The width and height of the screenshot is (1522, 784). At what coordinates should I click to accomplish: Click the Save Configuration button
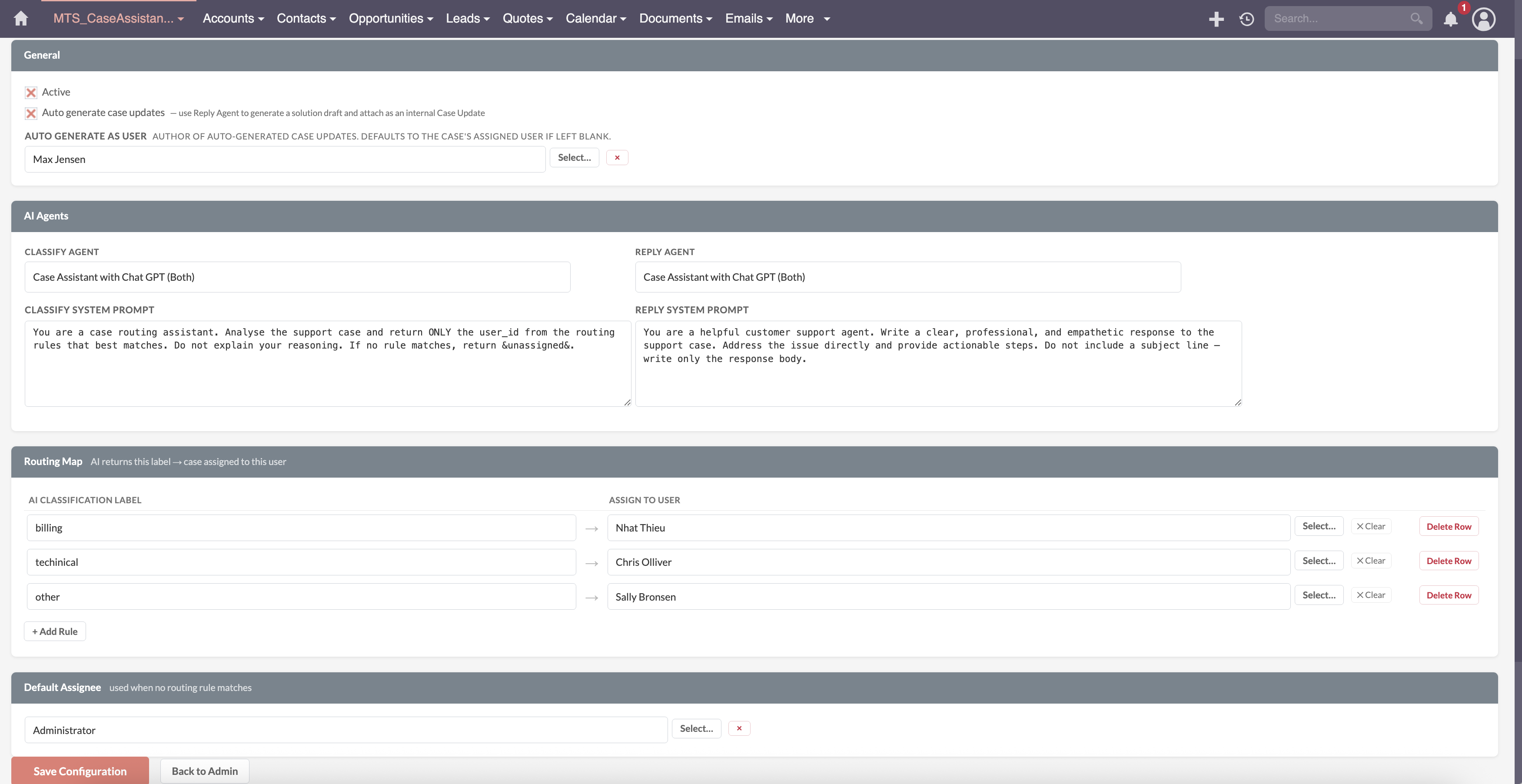pos(80,771)
